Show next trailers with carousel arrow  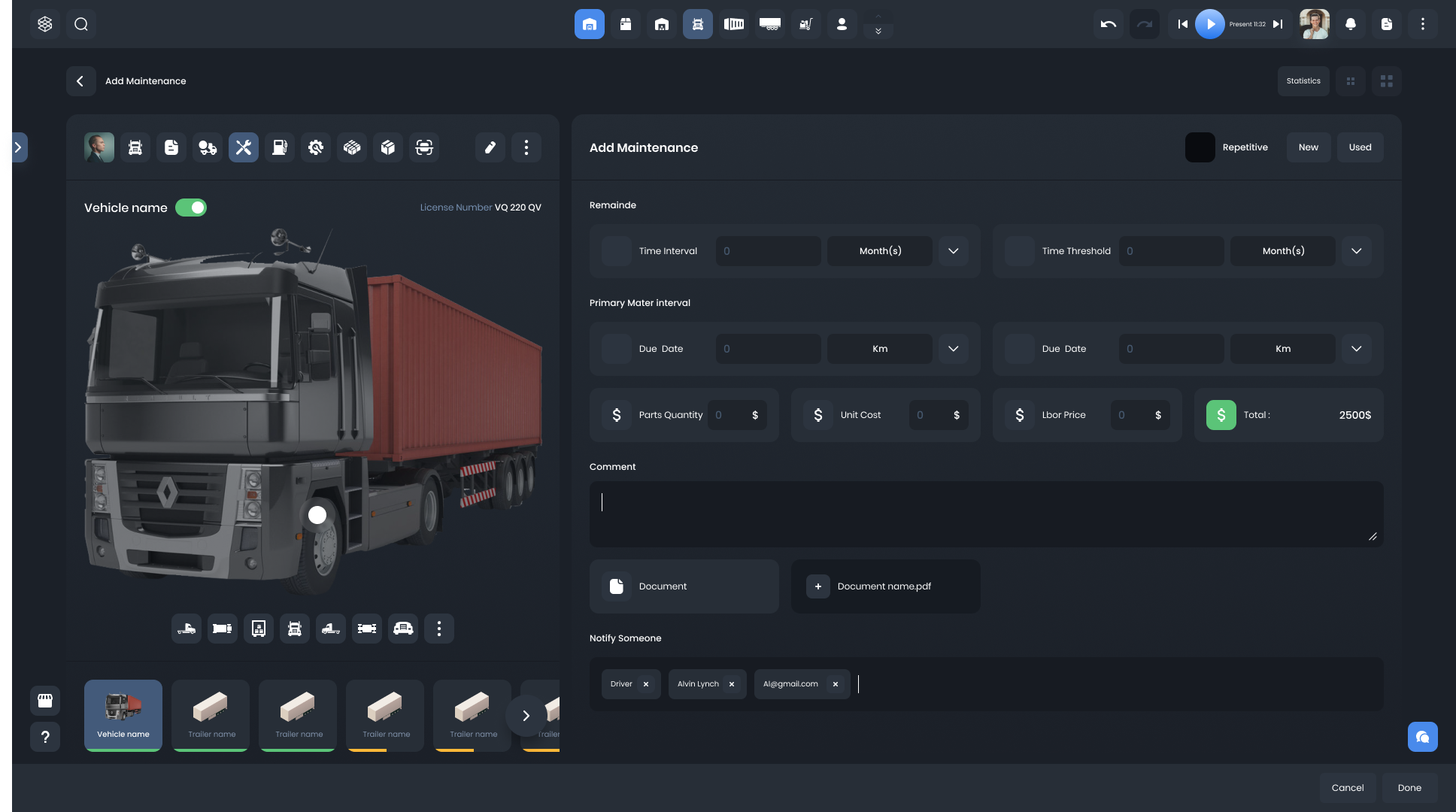(526, 716)
